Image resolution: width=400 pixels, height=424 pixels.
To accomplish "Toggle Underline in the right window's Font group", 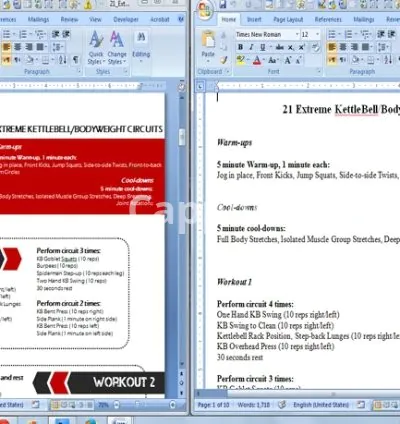I will coord(263,47).
